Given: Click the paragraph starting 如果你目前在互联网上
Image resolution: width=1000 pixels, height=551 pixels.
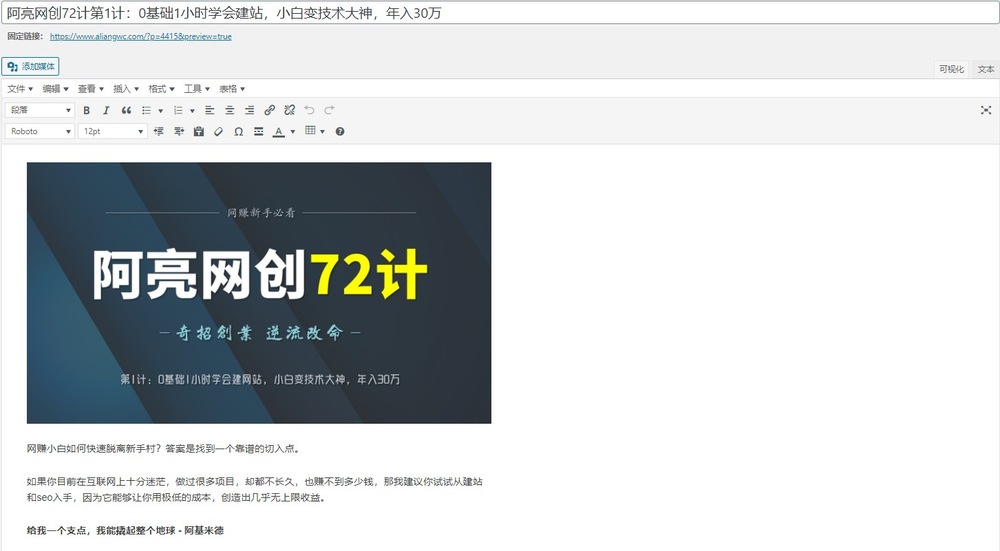Looking at the screenshot, I should (x=254, y=490).
